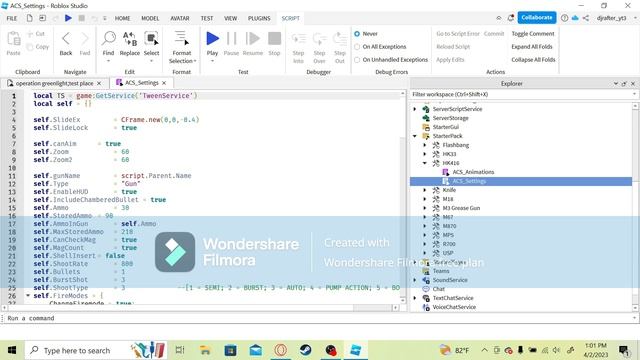Click the Step Over debugger icon

(319, 39)
